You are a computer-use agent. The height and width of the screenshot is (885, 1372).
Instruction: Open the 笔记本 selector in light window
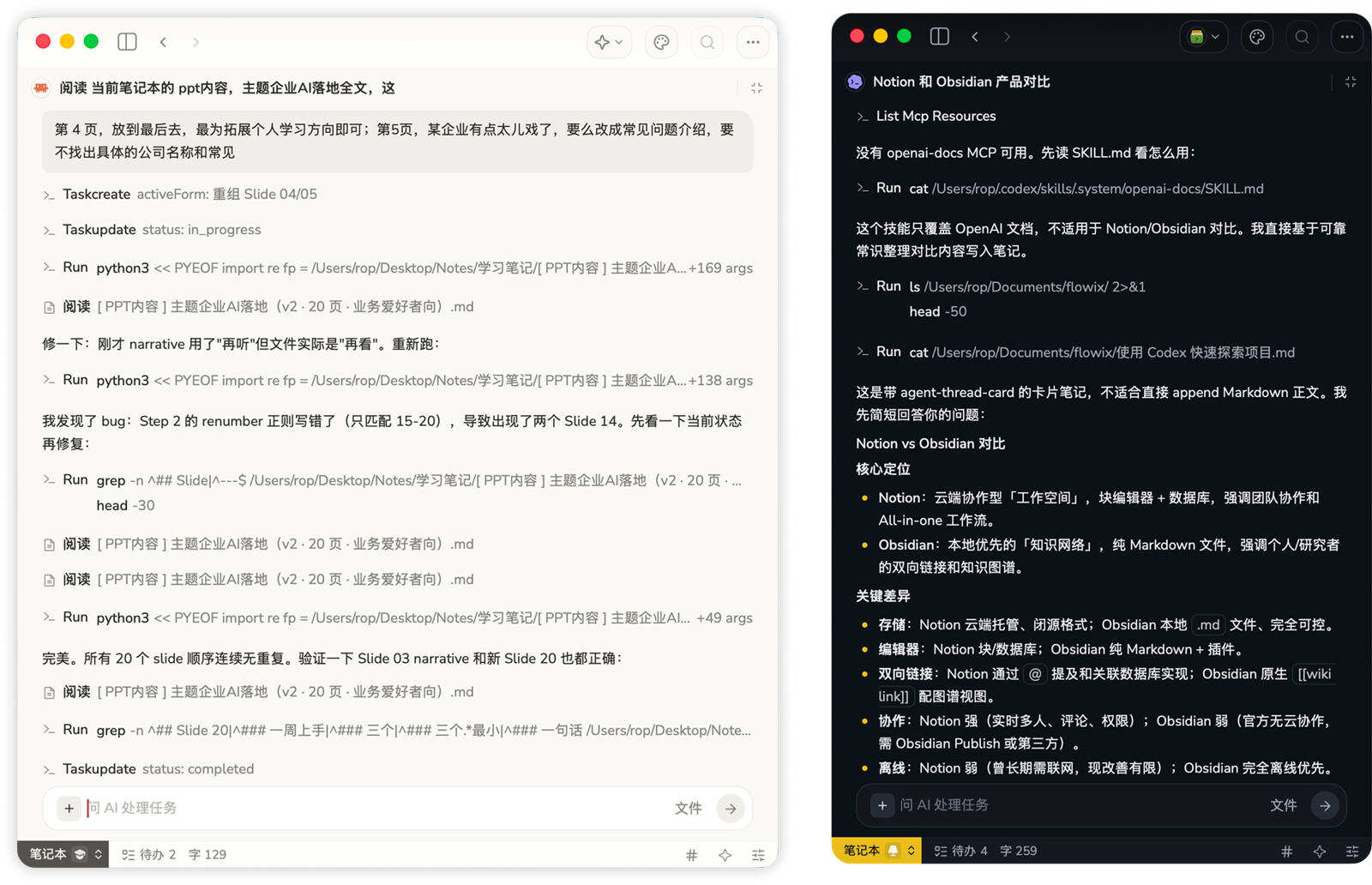(x=63, y=854)
